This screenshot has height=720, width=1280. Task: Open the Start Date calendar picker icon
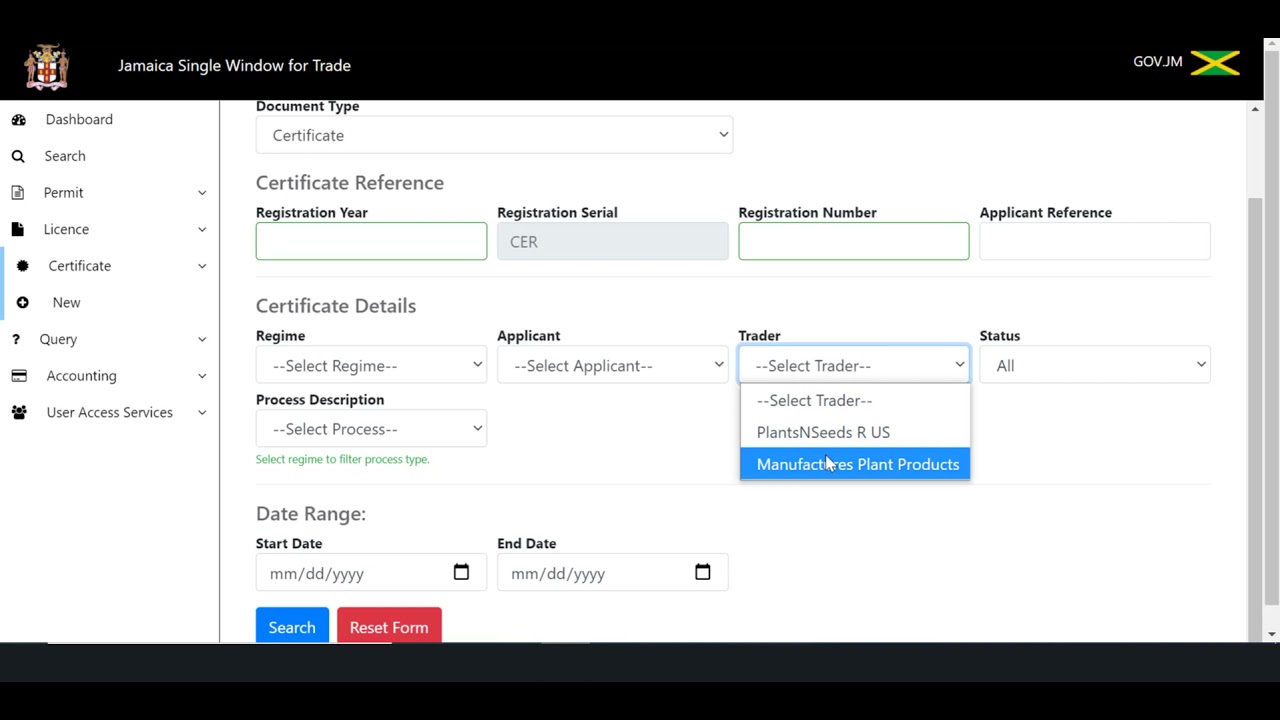click(x=461, y=573)
